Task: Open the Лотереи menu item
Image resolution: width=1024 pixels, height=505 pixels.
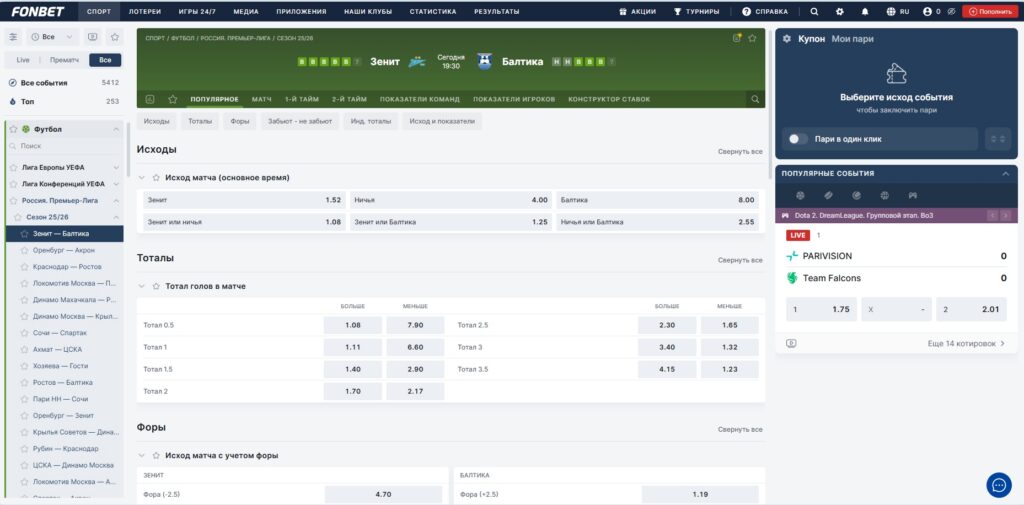Action: point(145,11)
